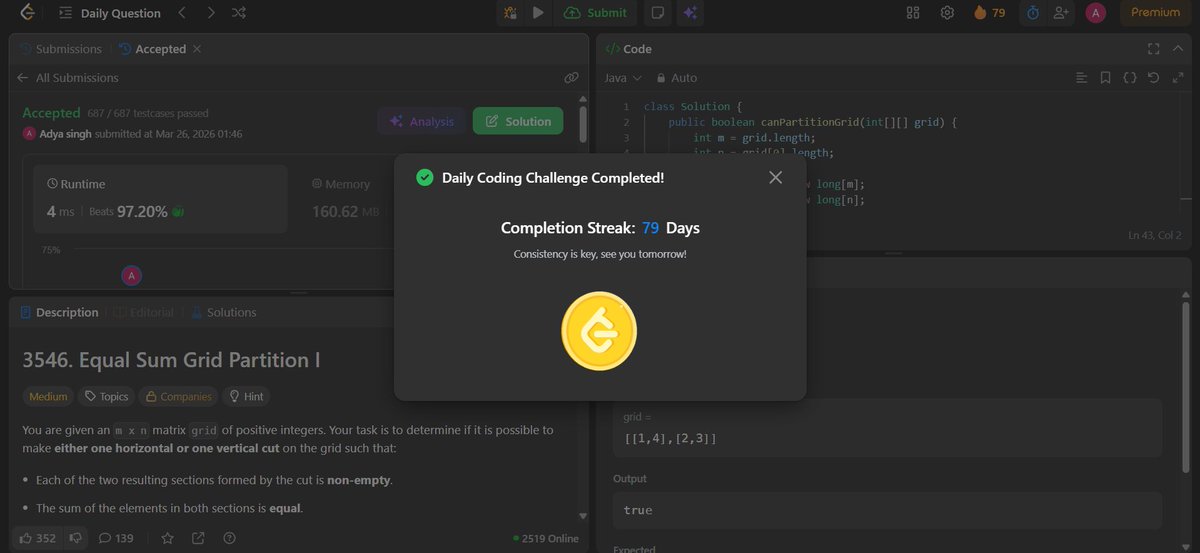Click the green Solution button
Screen dimensions: 1200x553
click(x=518, y=121)
